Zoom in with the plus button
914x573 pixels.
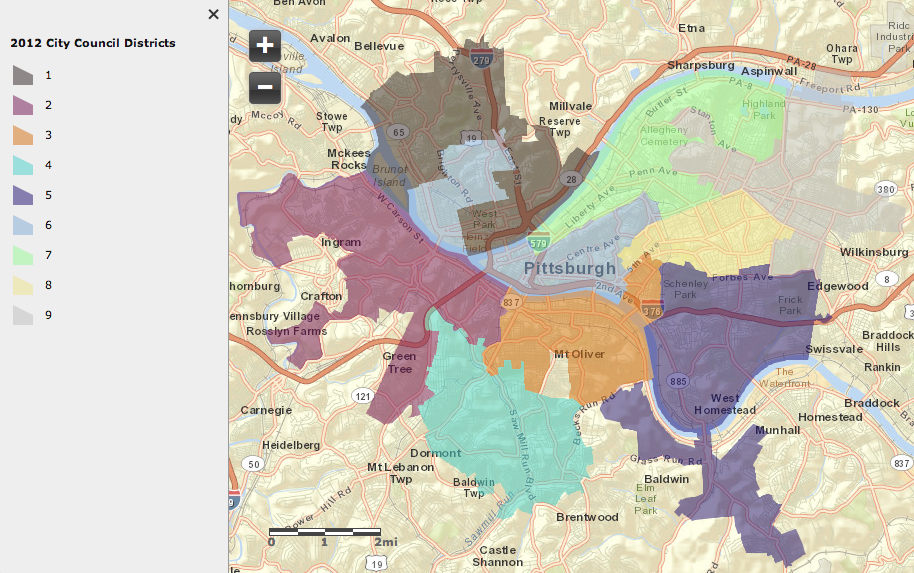tap(265, 45)
